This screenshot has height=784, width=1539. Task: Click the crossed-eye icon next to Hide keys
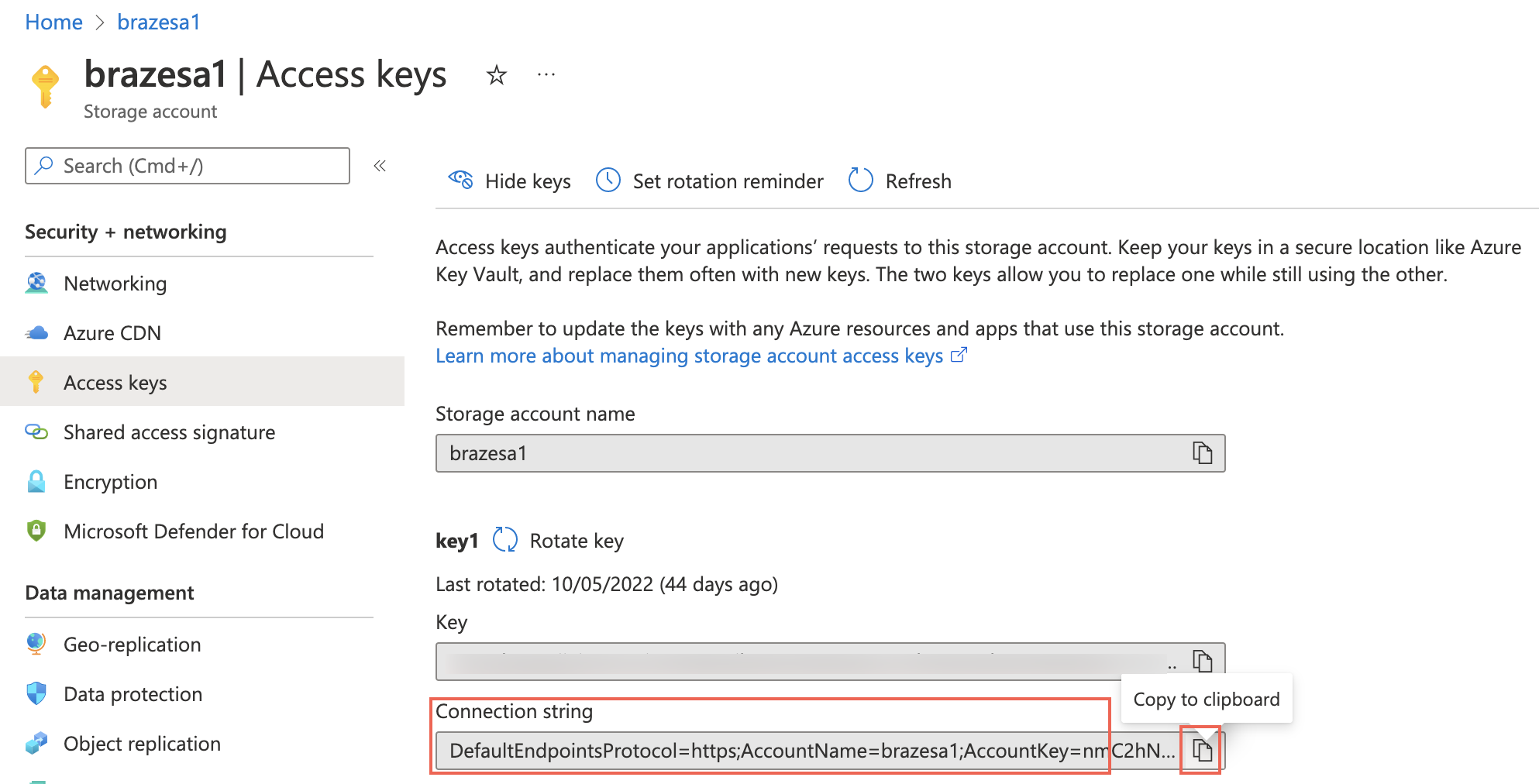pos(460,180)
